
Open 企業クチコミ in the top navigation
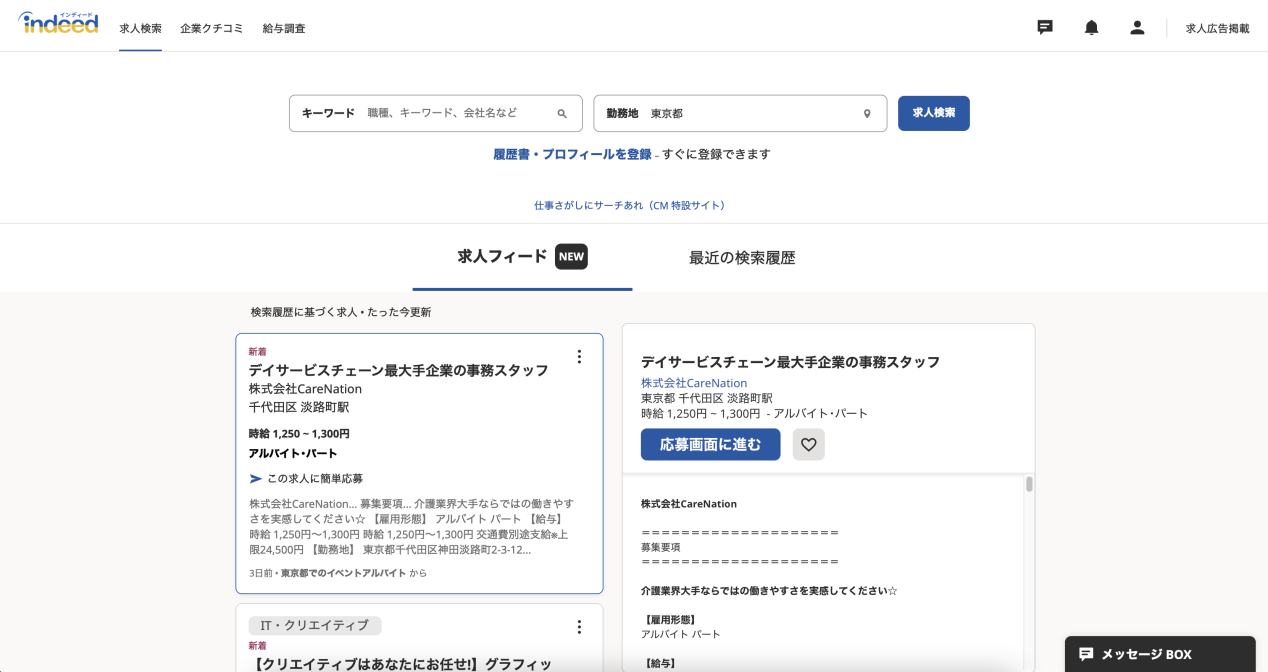coord(212,29)
